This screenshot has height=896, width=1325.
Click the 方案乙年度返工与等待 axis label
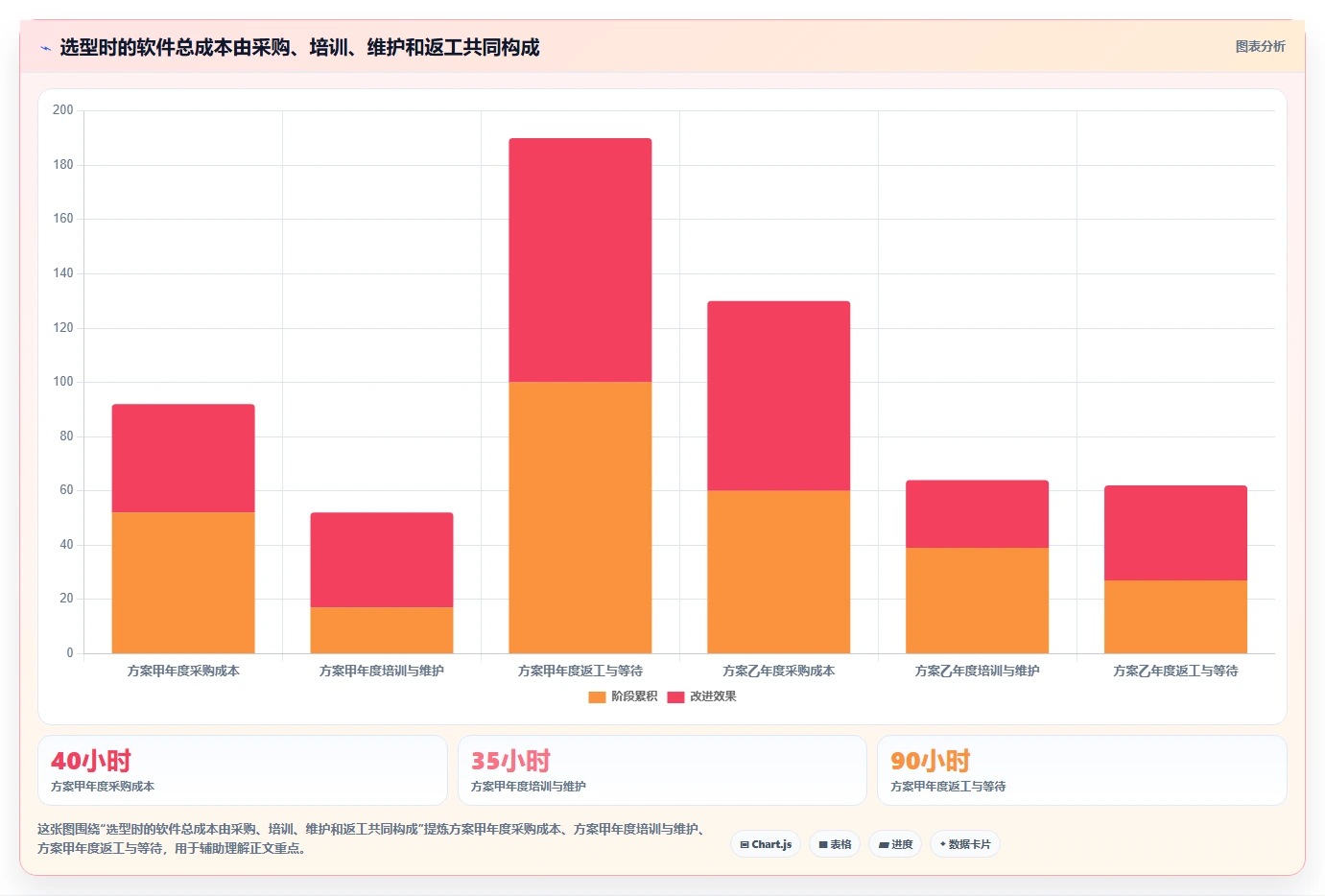(x=1176, y=671)
